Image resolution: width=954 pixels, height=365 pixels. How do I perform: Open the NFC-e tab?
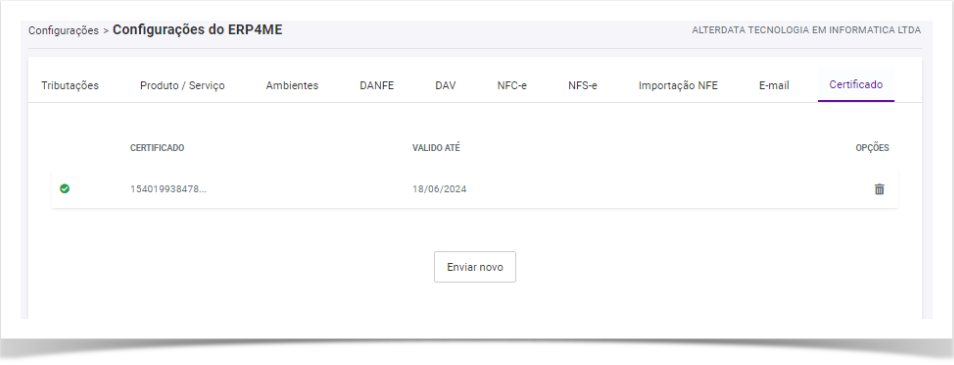(512, 85)
